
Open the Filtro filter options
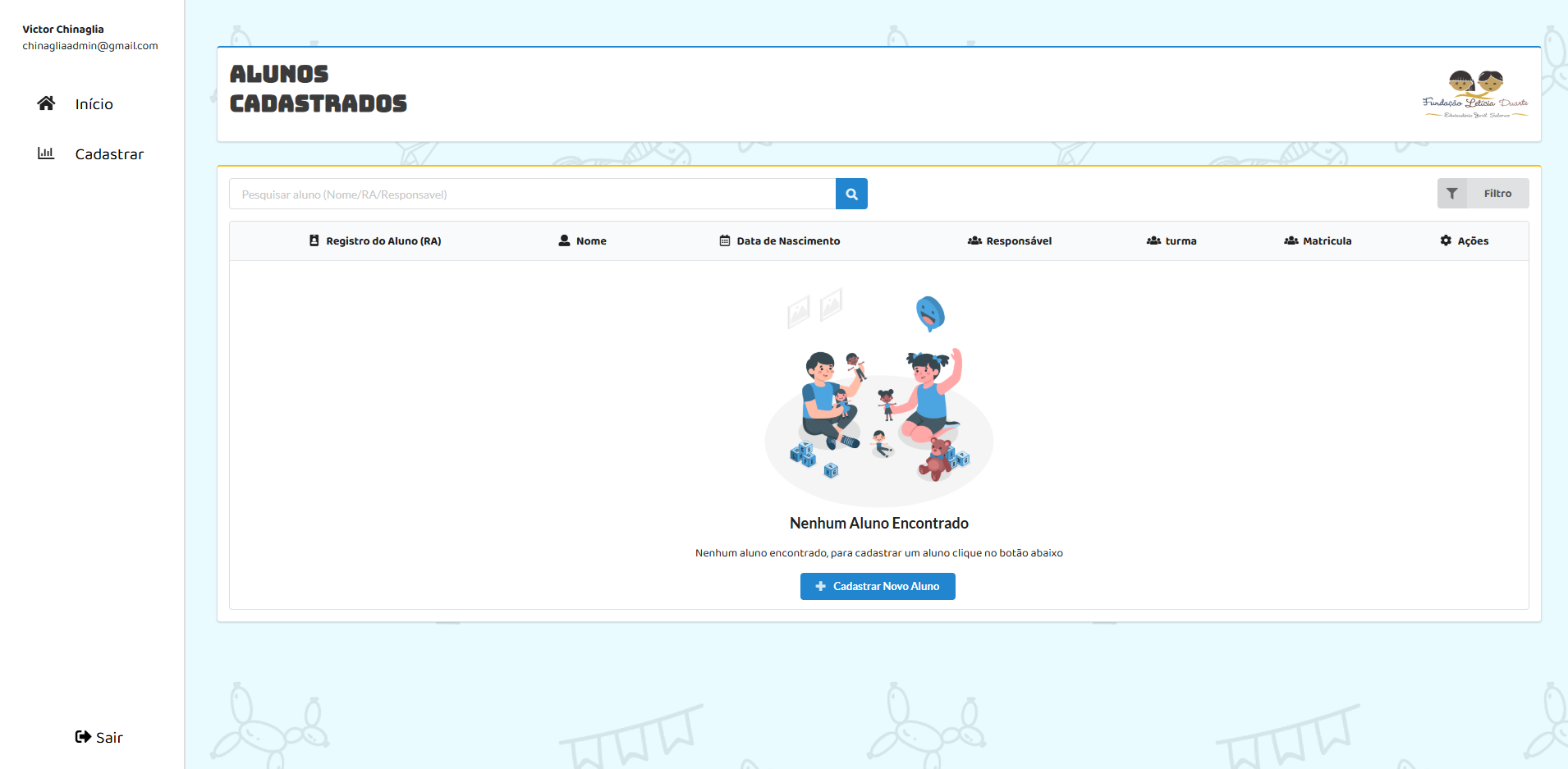(x=1497, y=194)
